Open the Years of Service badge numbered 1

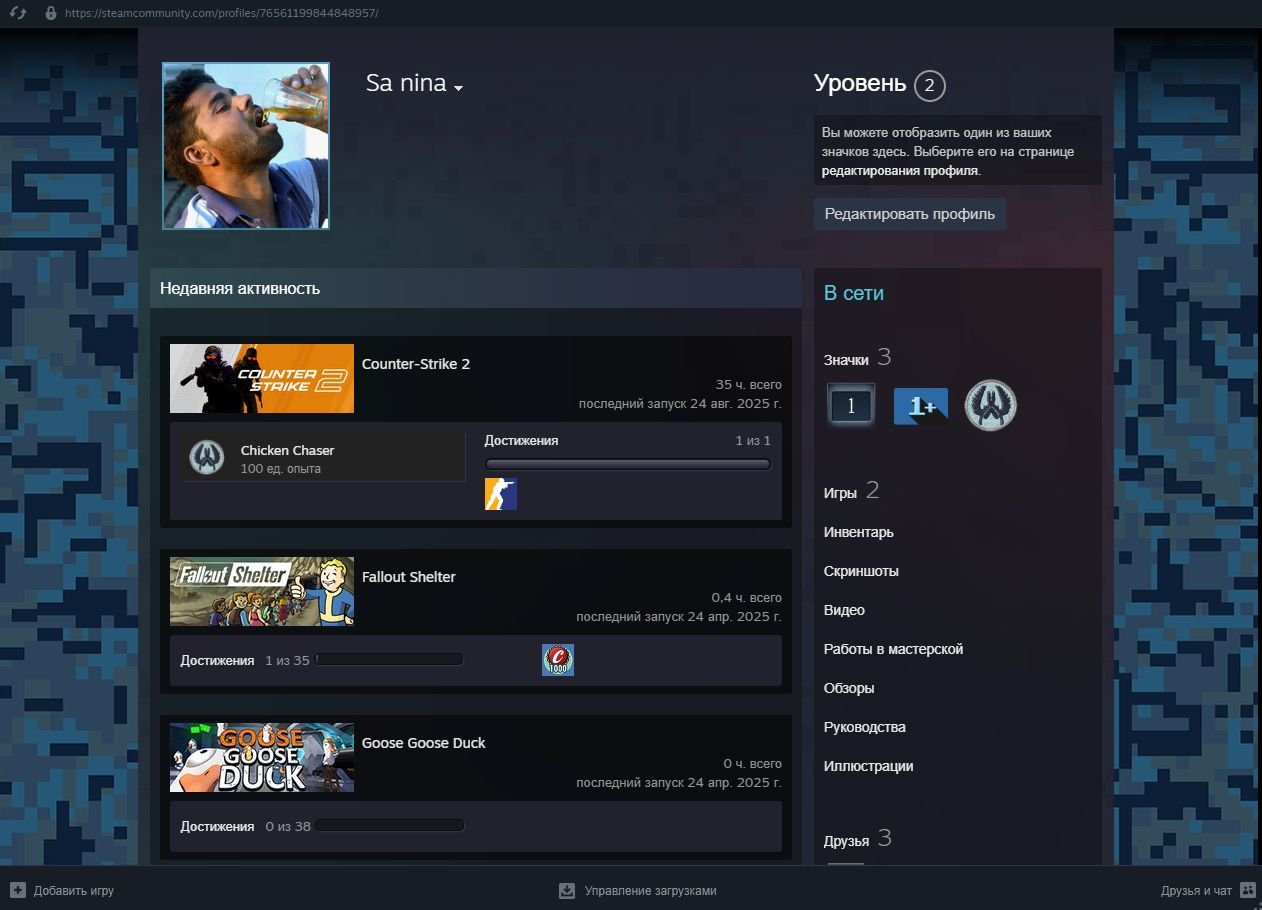(851, 405)
